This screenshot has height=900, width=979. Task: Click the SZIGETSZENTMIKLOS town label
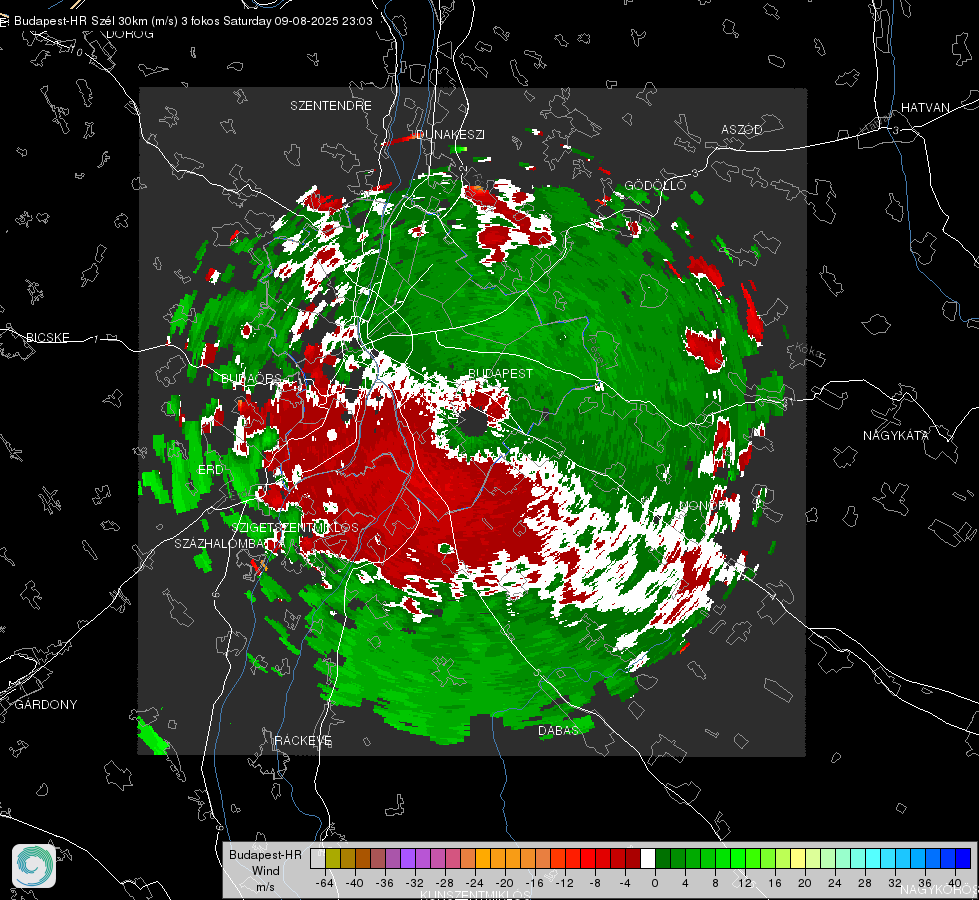click(x=295, y=527)
